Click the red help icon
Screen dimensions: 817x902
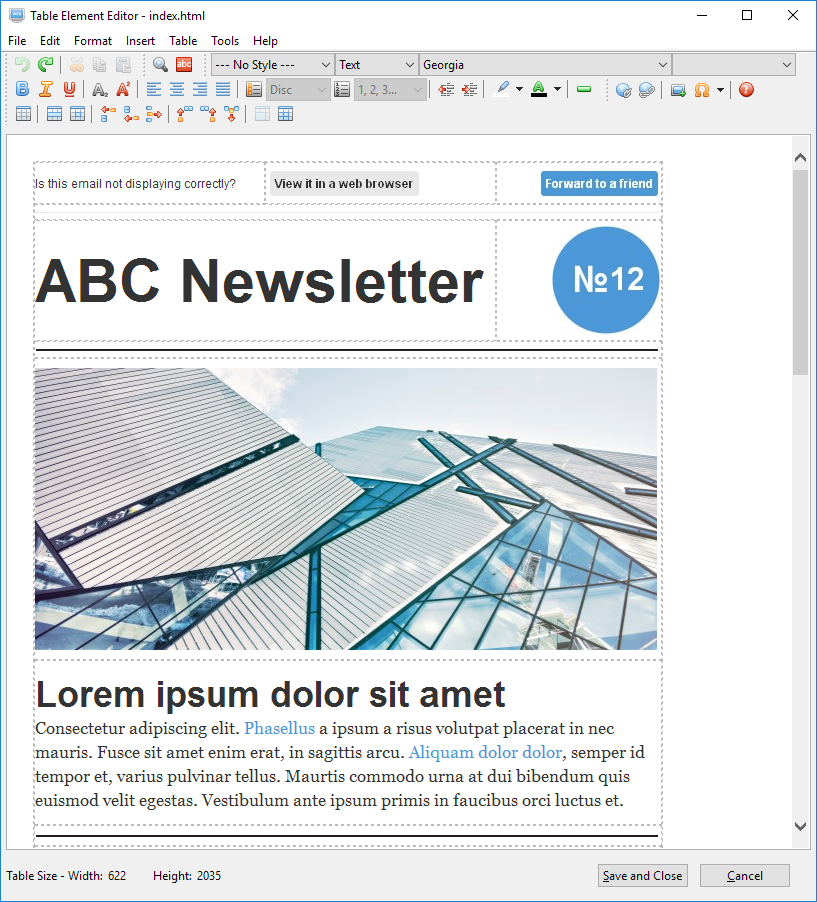click(746, 90)
